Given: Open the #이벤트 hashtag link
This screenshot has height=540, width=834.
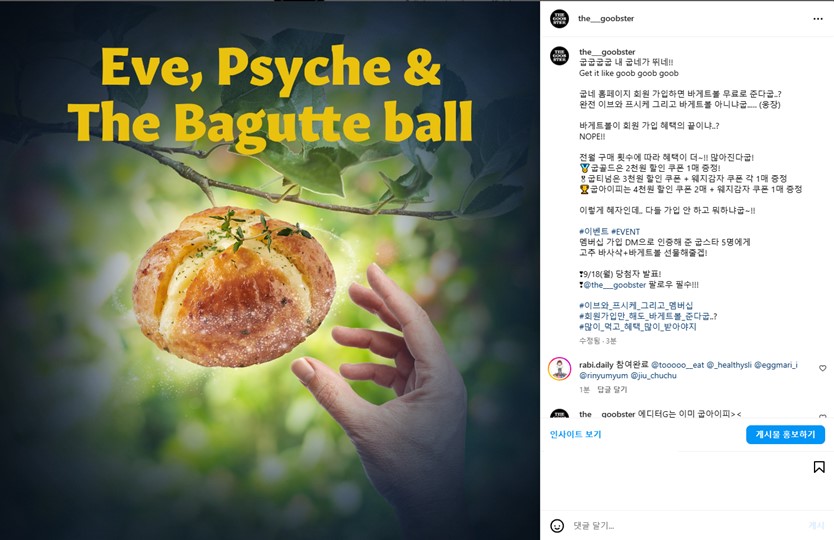Looking at the screenshot, I should (x=594, y=231).
